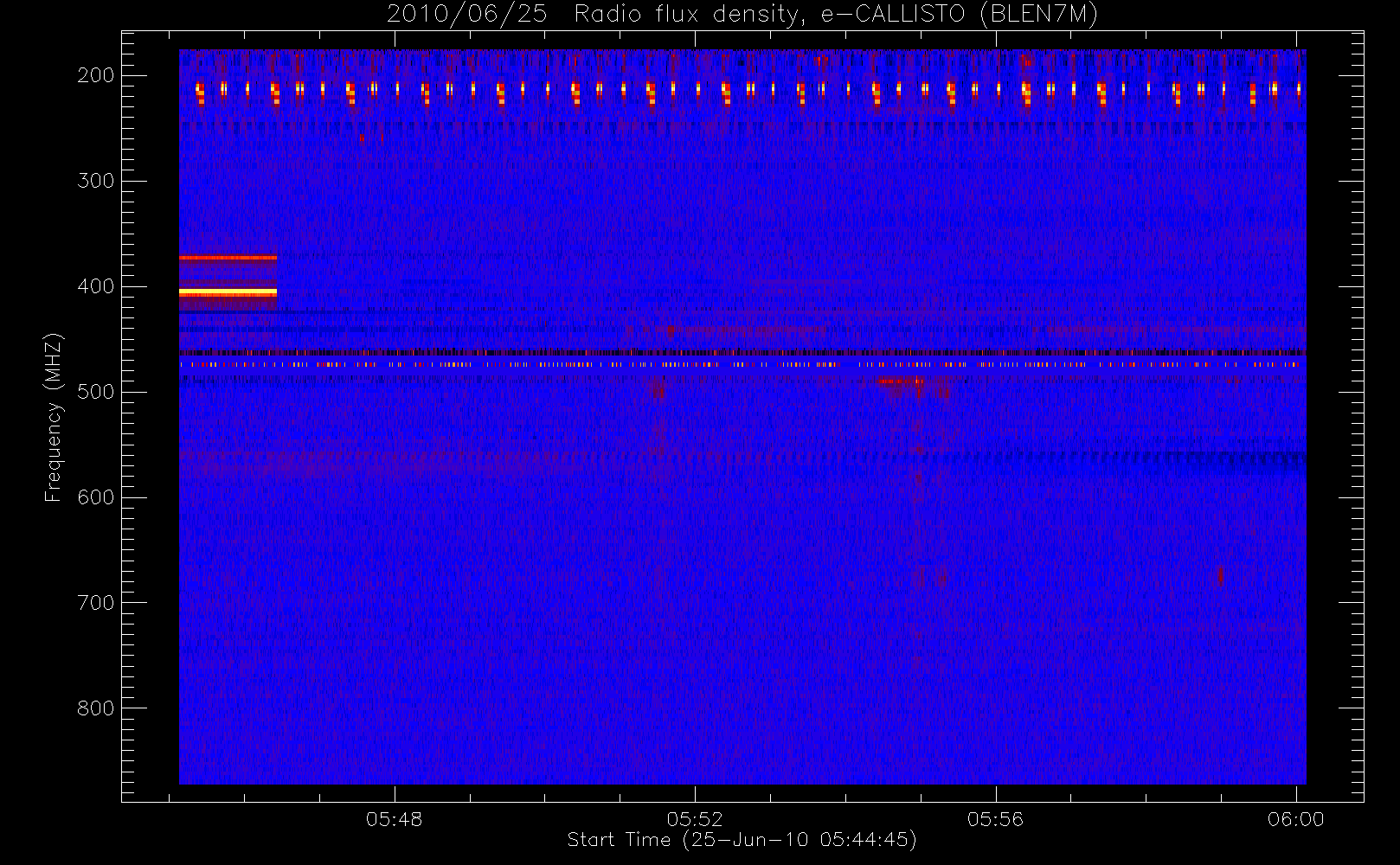Click the 05:56 time tick label
Image resolution: width=1400 pixels, height=865 pixels.
coord(995,819)
